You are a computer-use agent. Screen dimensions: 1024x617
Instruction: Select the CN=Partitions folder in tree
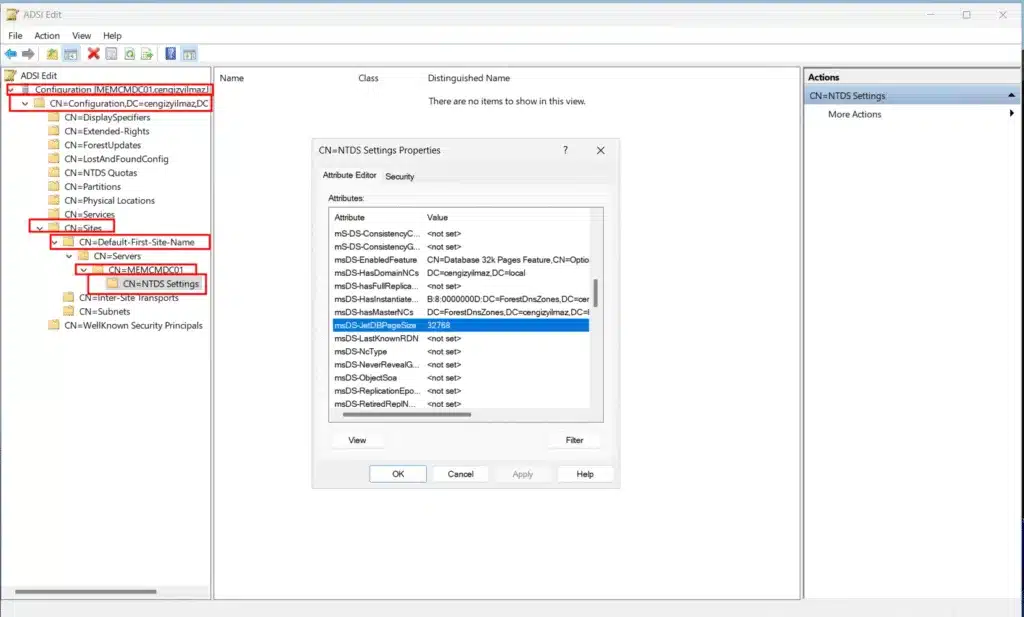click(92, 186)
